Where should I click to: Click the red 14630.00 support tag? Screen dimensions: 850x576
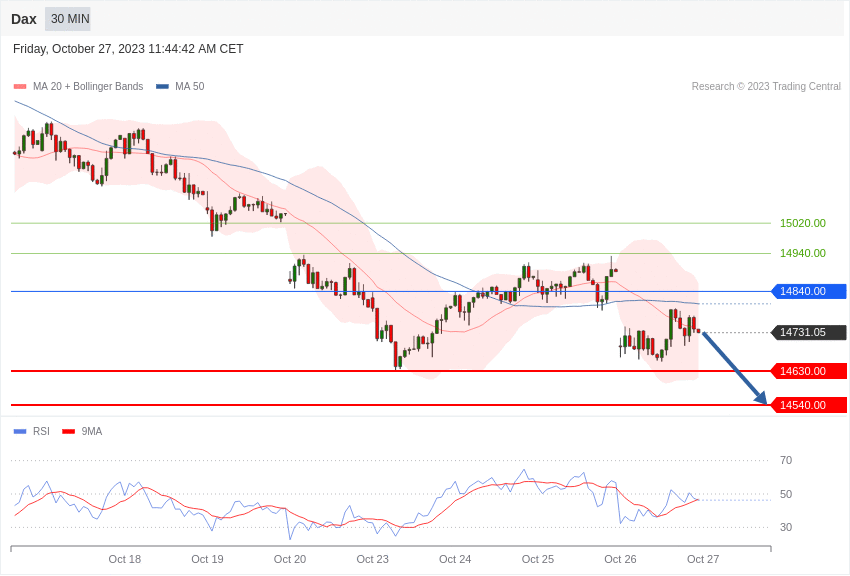(x=809, y=371)
